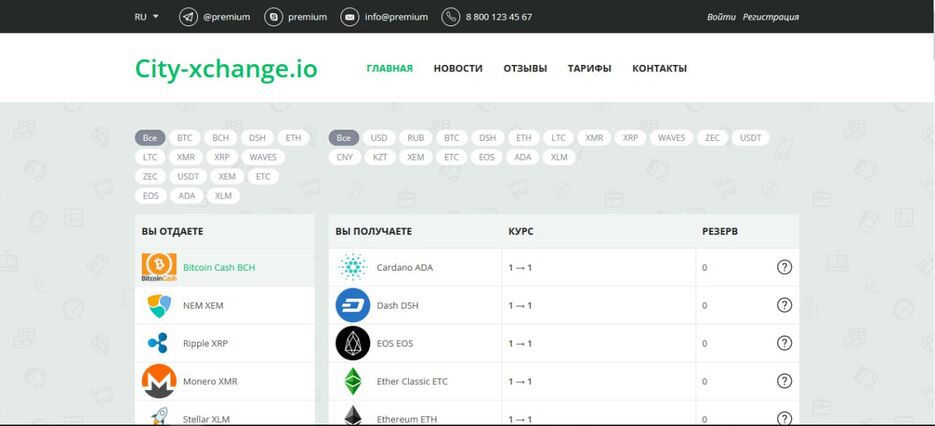This screenshot has height=426, width=935.
Task: Choose Cardano ADA text to receive
Action: (405, 268)
